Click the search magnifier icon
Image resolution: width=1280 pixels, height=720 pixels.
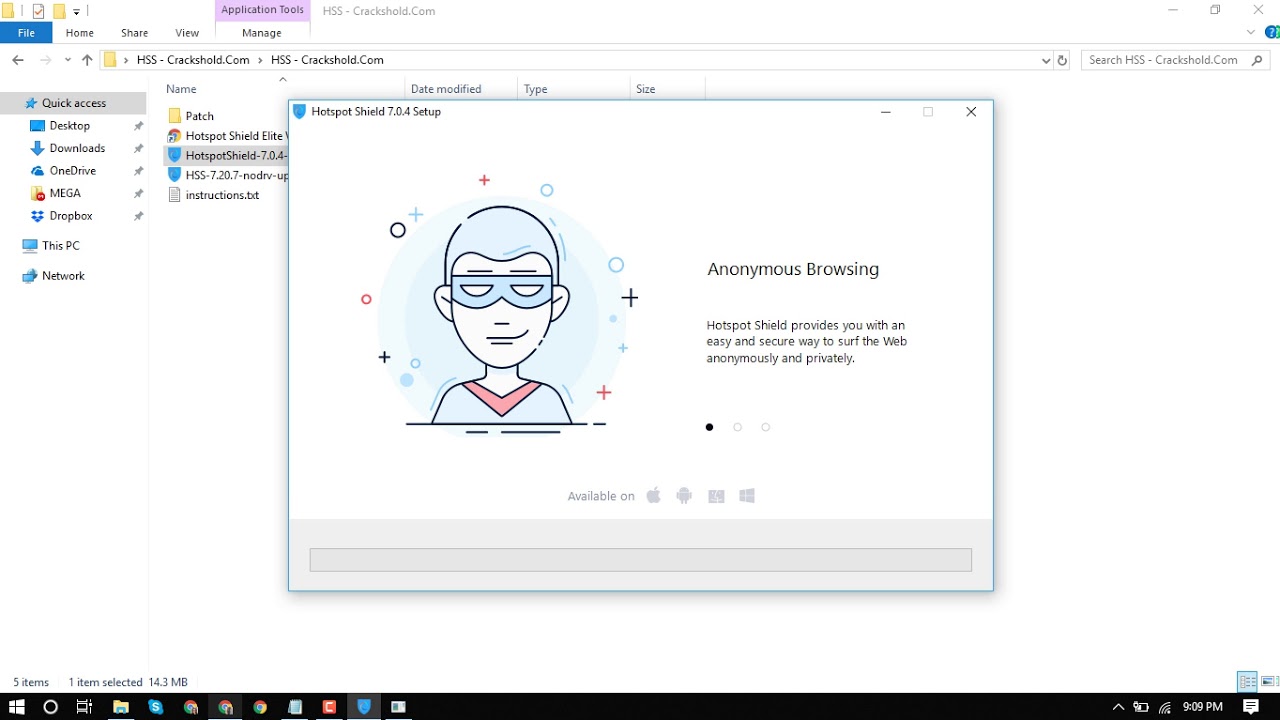1258,60
